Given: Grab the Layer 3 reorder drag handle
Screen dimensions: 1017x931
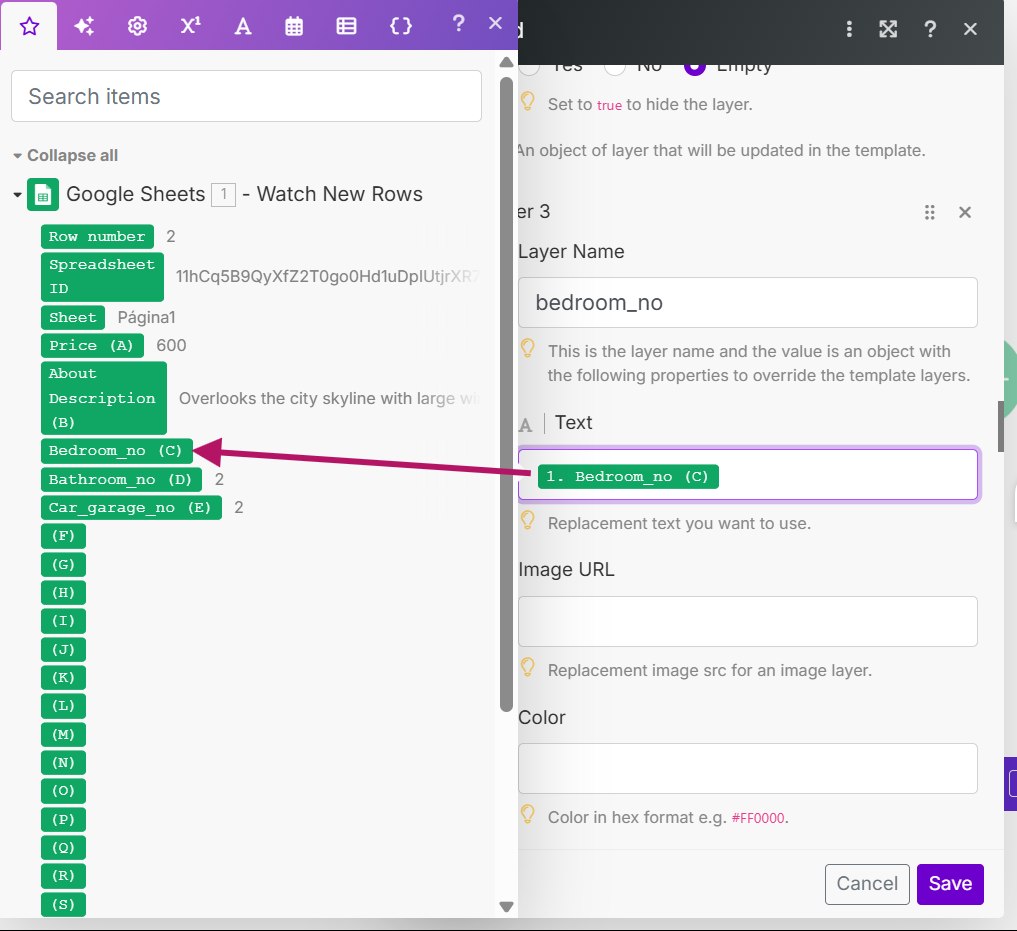Looking at the screenshot, I should point(929,212).
